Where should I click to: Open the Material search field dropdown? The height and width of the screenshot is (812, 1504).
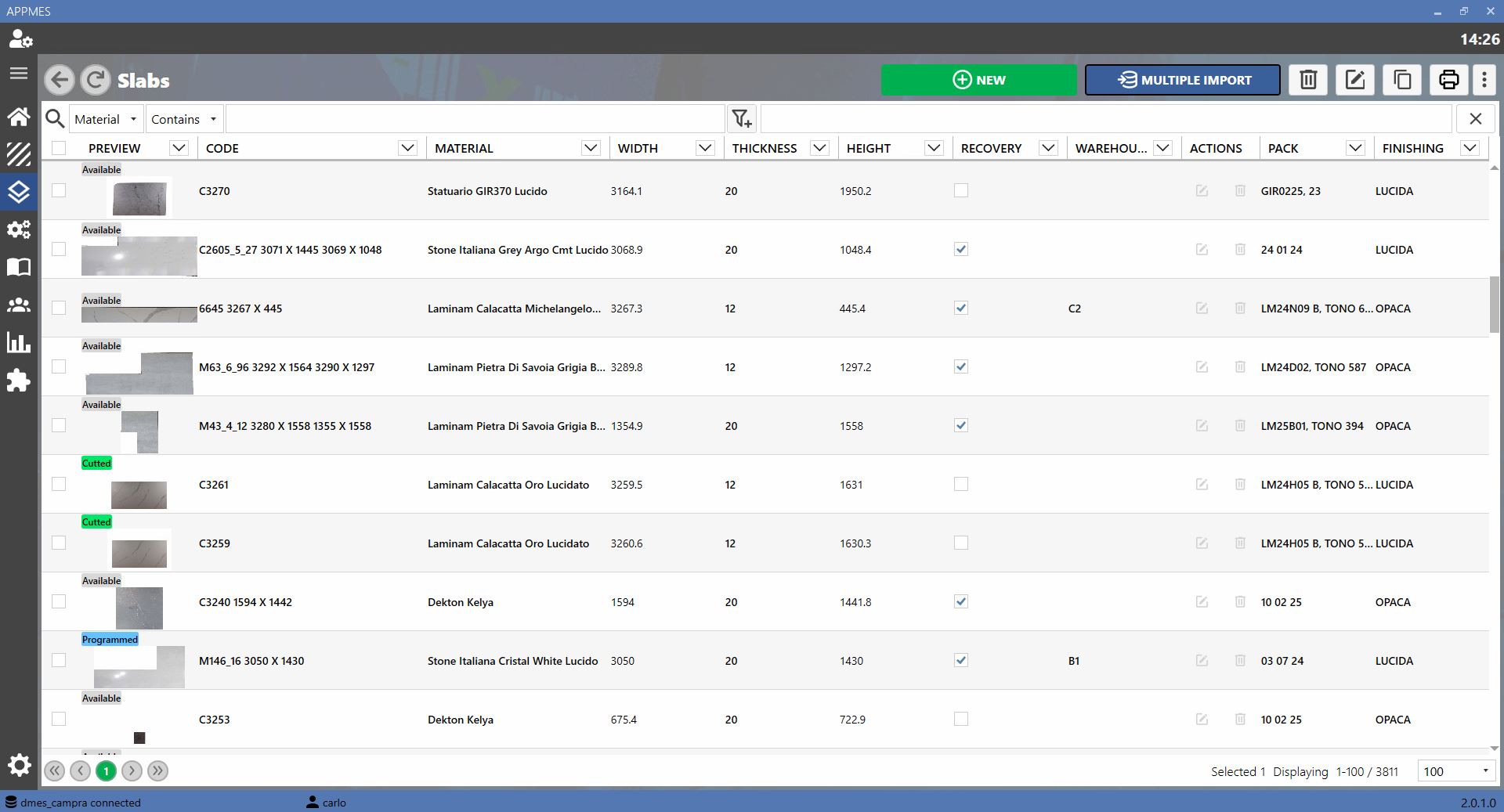(x=106, y=119)
